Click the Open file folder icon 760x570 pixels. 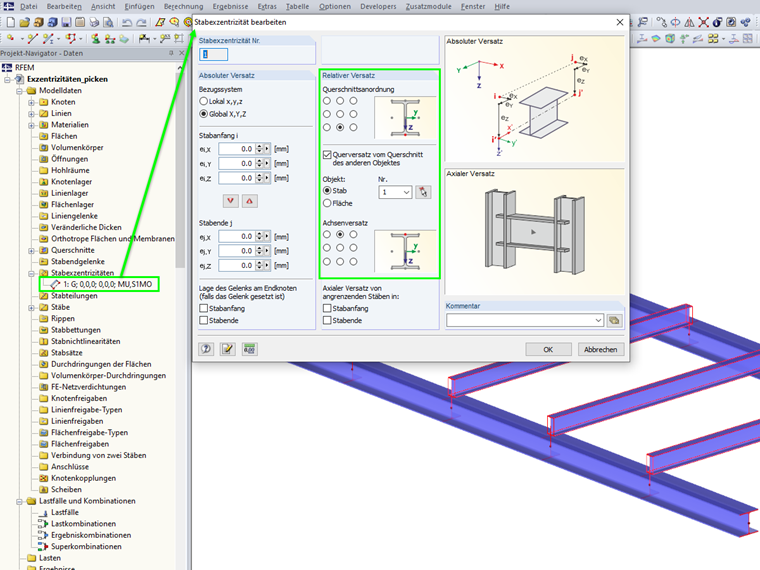pyautogui.click(x=25, y=22)
